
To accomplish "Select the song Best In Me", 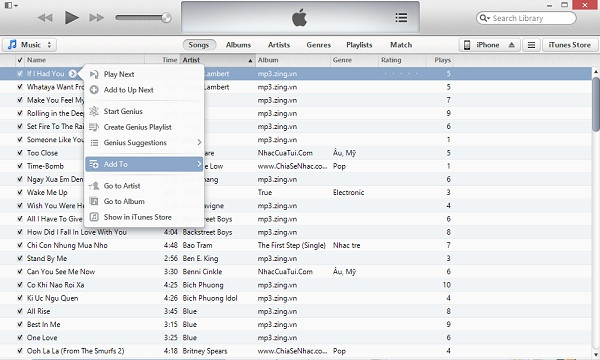I will (x=44, y=324).
